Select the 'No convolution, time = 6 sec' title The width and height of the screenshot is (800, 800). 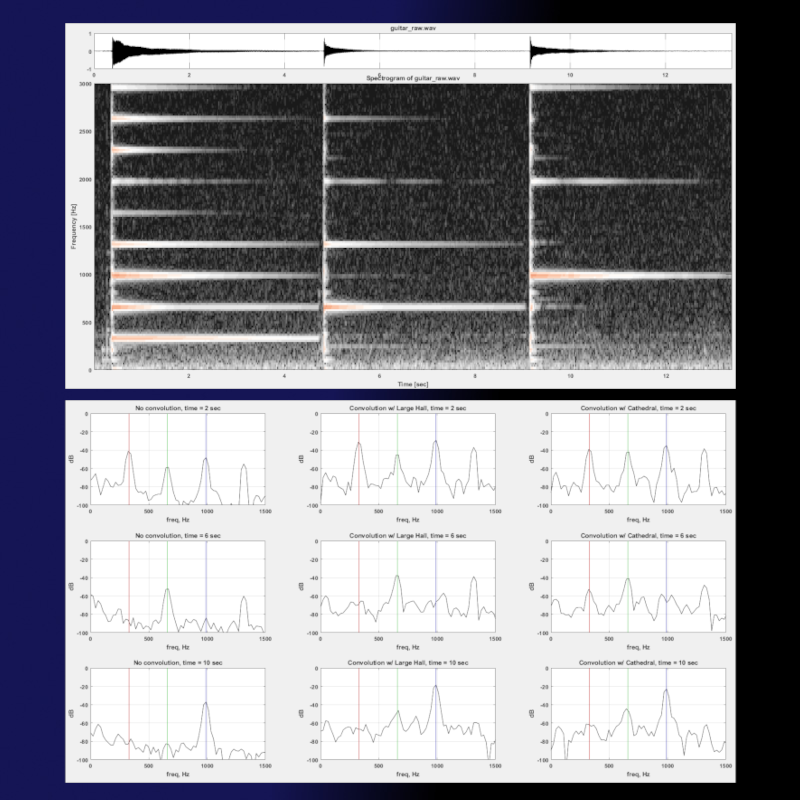(178, 536)
